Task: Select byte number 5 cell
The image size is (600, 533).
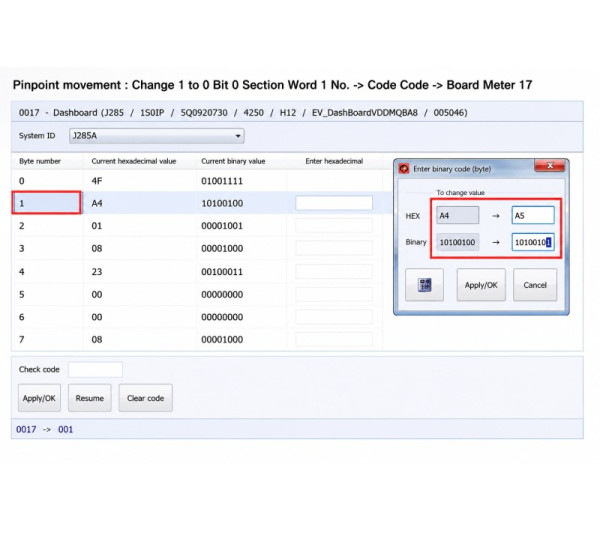Action: [48, 294]
